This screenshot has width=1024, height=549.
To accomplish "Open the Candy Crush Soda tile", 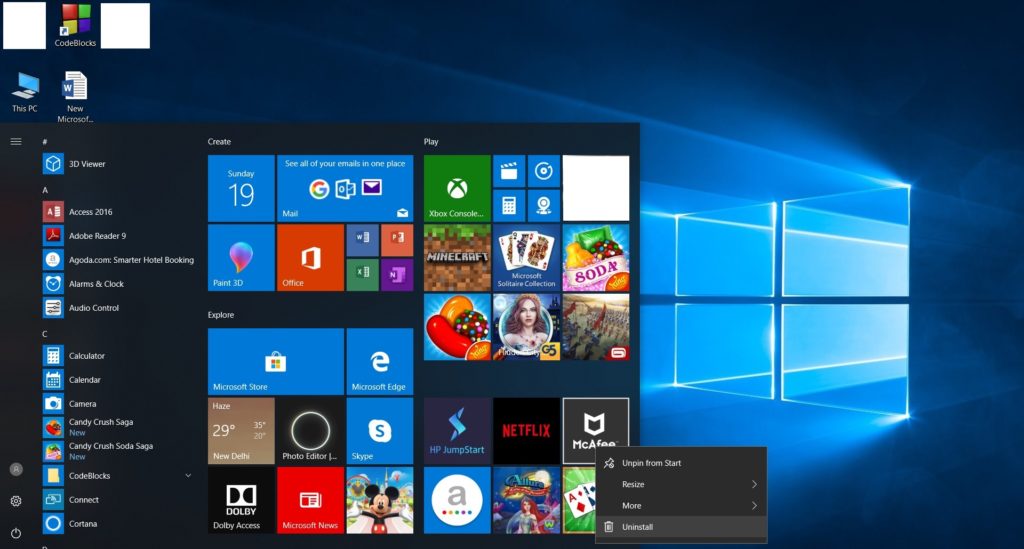I will (596, 258).
